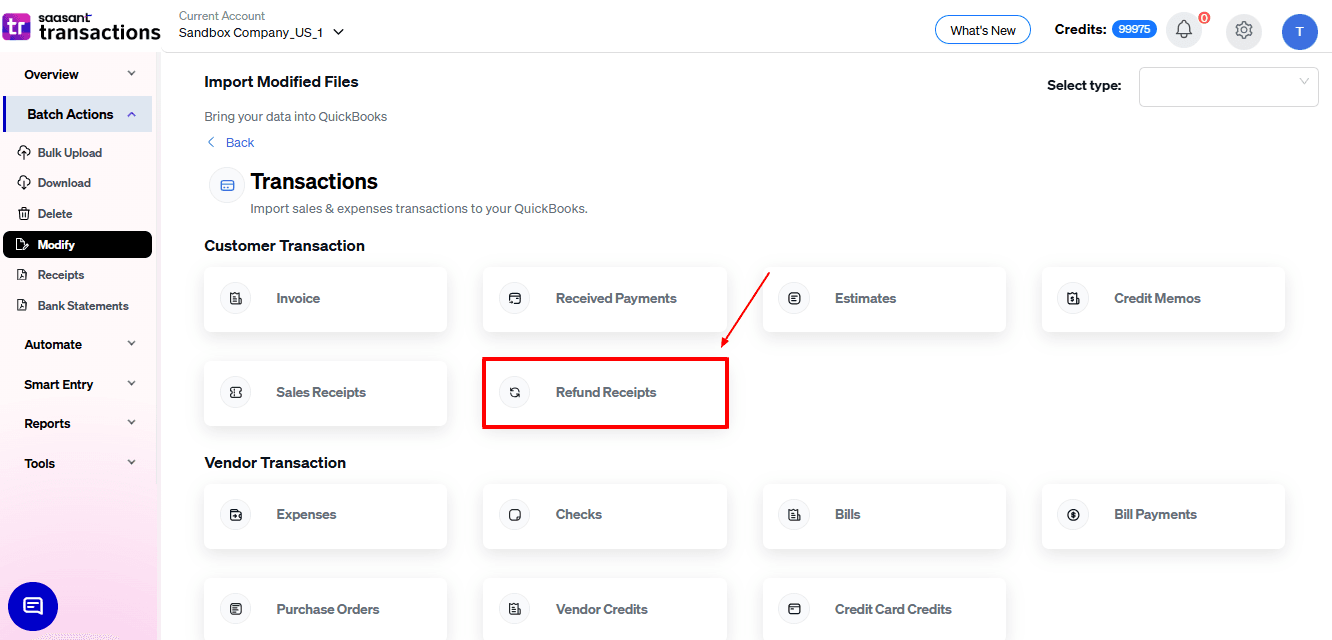Open the Select type dropdown
Image resolution: width=1332 pixels, height=640 pixels.
1228,86
